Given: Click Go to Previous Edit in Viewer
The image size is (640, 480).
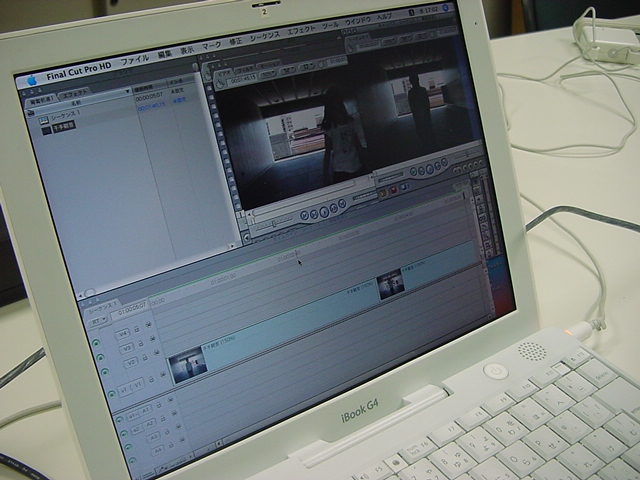Looking at the screenshot, I should point(304,216).
